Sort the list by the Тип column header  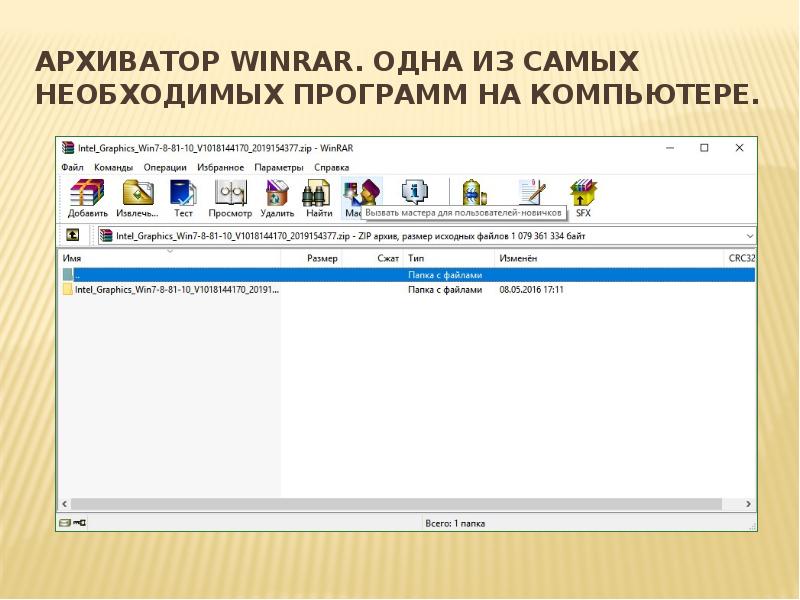coord(449,258)
